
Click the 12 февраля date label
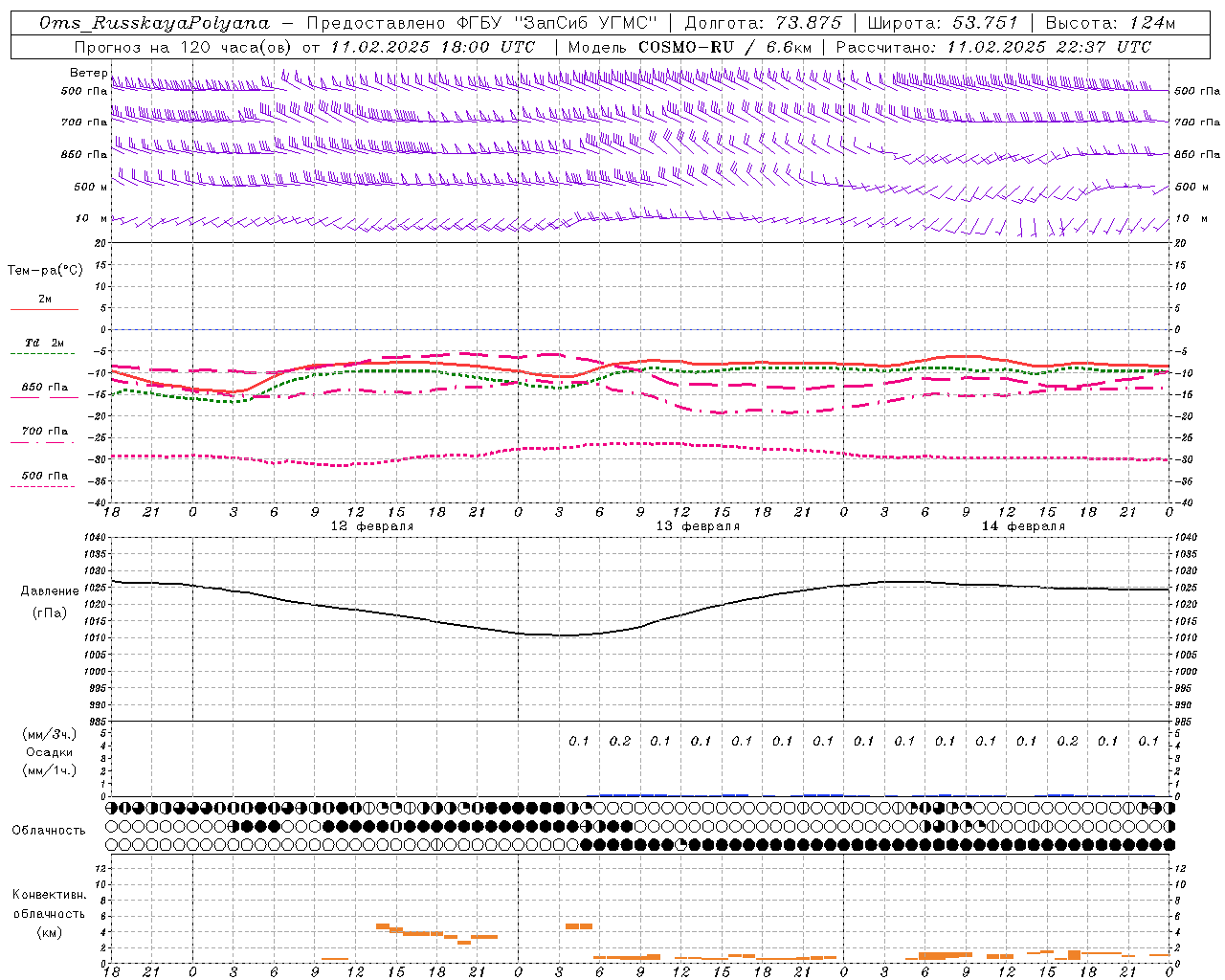tap(372, 526)
